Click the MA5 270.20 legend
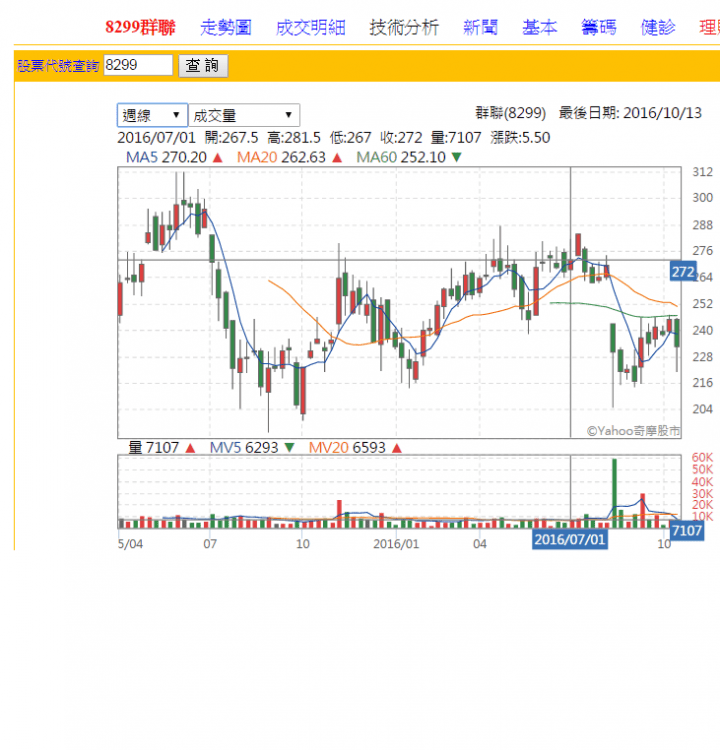This screenshot has height=750, width=720. pyautogui.click(x=175, y=157)
